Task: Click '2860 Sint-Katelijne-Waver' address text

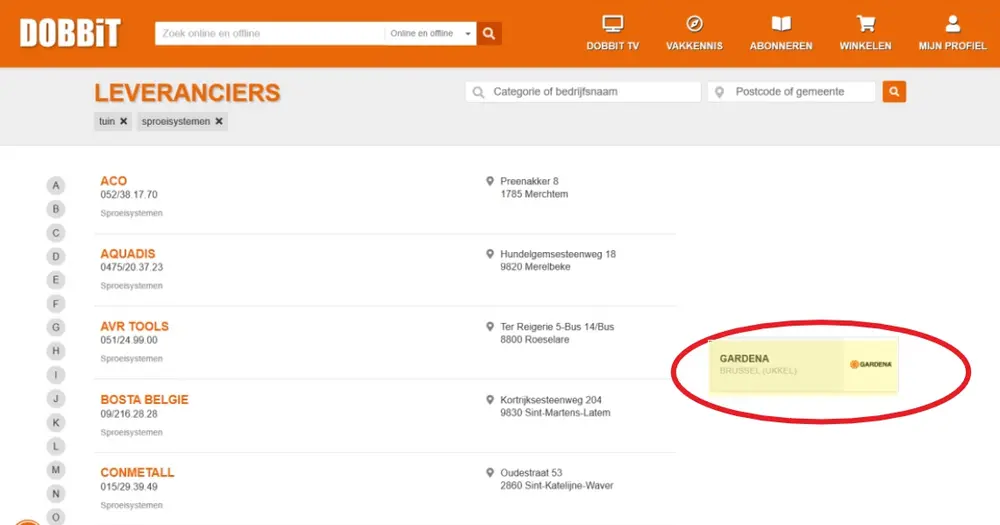Action: point(557,485)
